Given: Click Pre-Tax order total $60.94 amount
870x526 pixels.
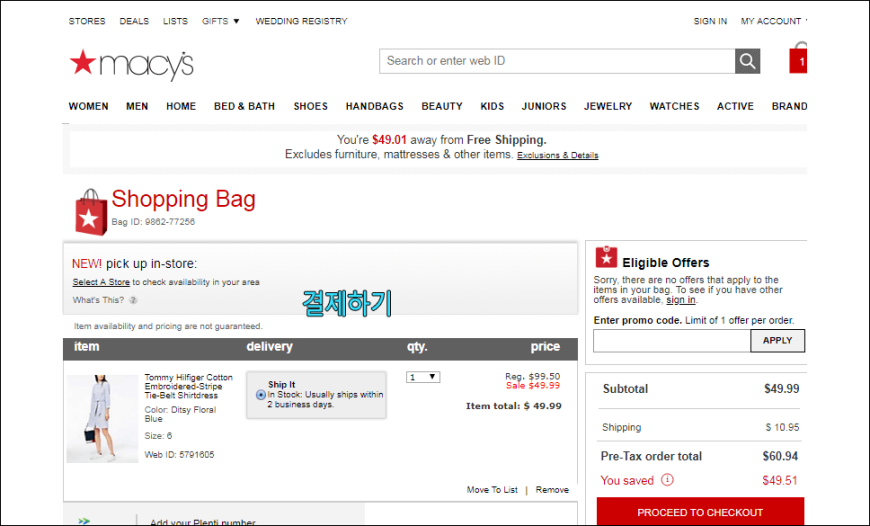Looking at the screenshot, I should coord(780,456).
